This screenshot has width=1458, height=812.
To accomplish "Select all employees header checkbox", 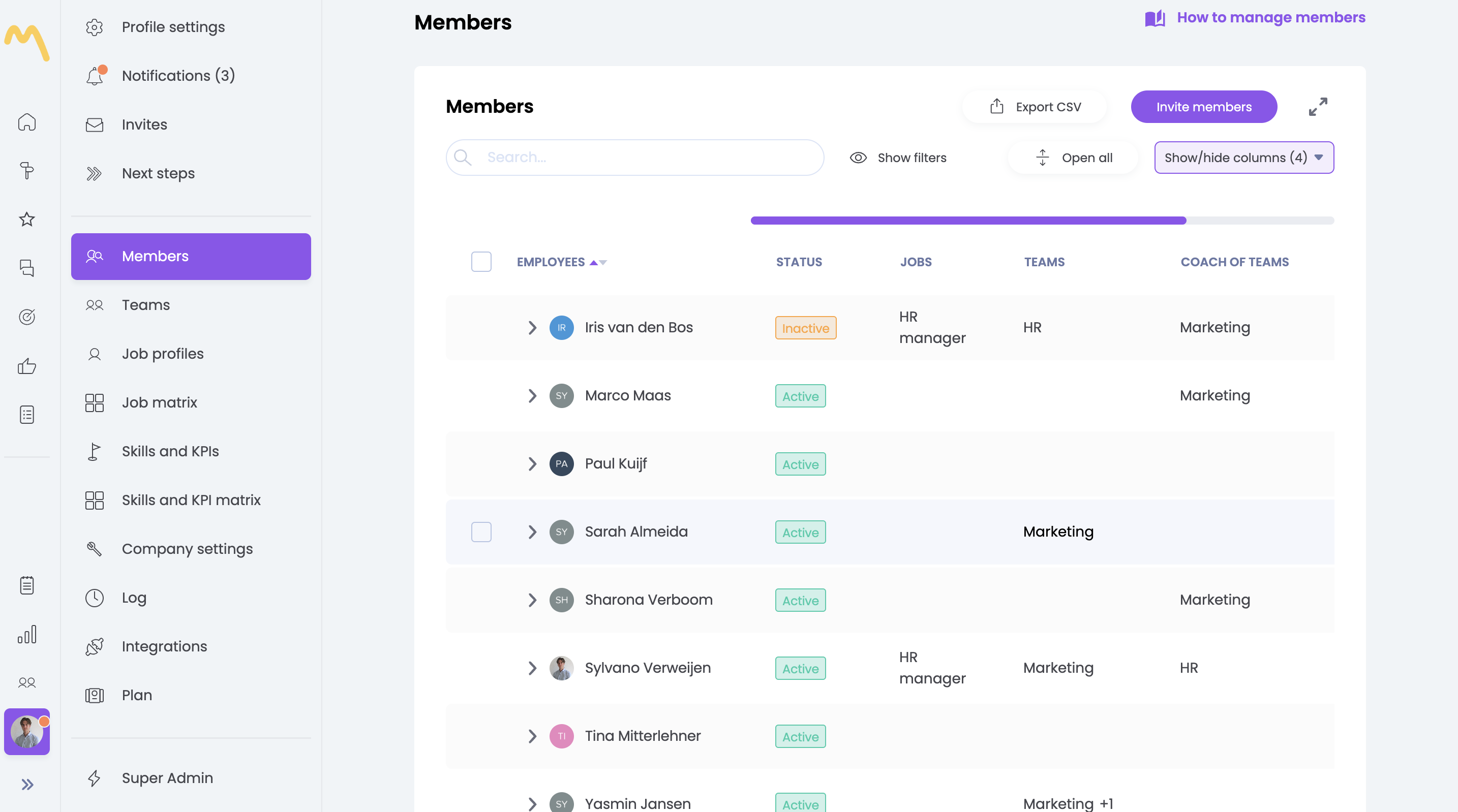I will pos(481,261).
